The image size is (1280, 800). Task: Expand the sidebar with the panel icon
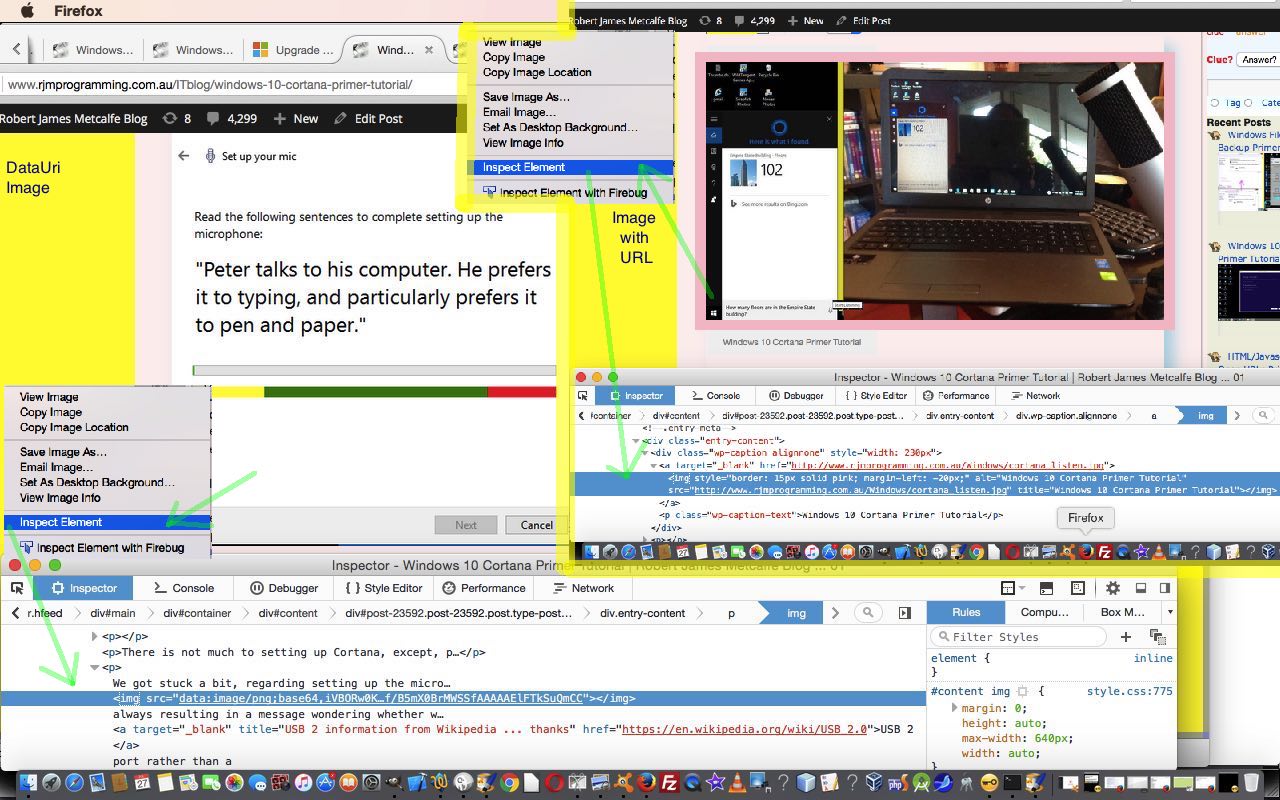[904, 613]
